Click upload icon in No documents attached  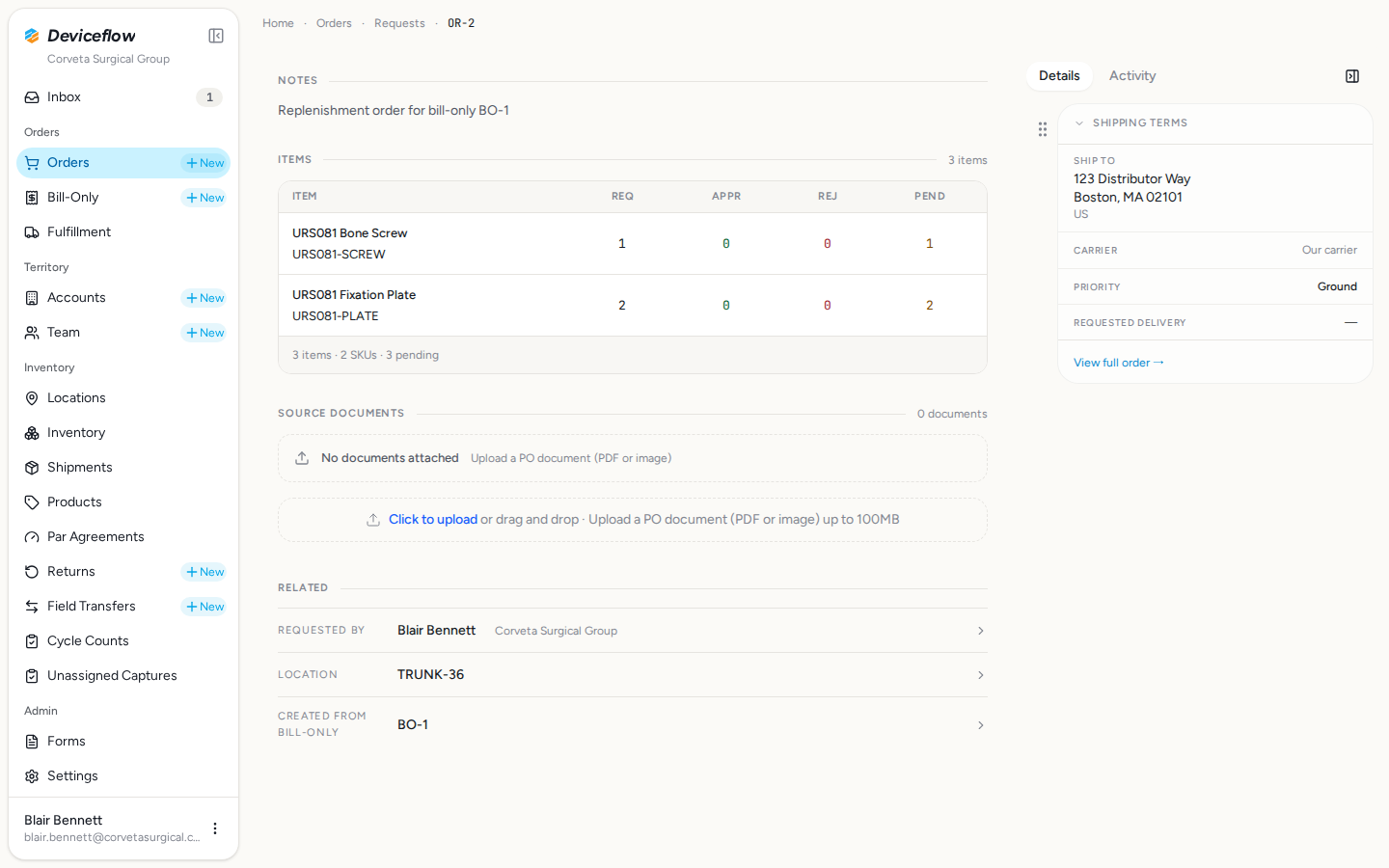click(302, 458)
